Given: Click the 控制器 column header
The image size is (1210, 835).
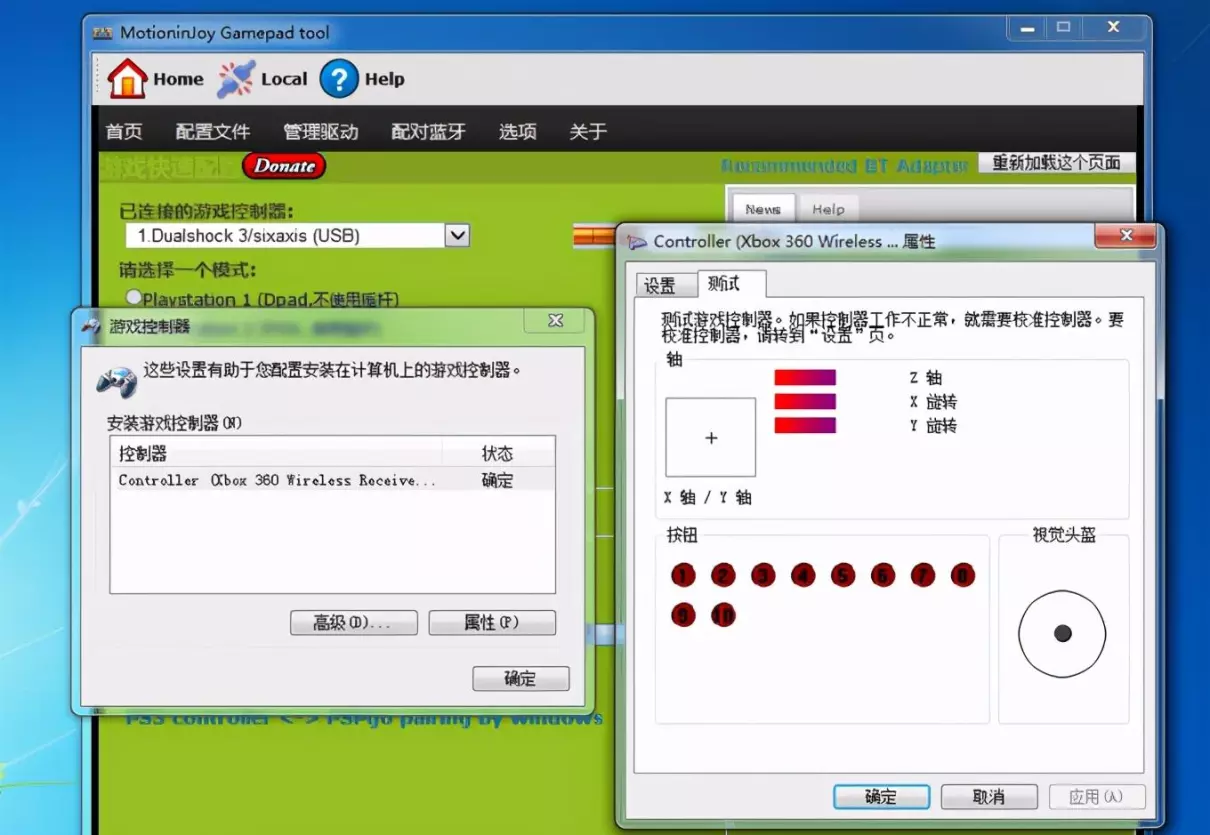Looking at the screenshot, I should (276, 453).
